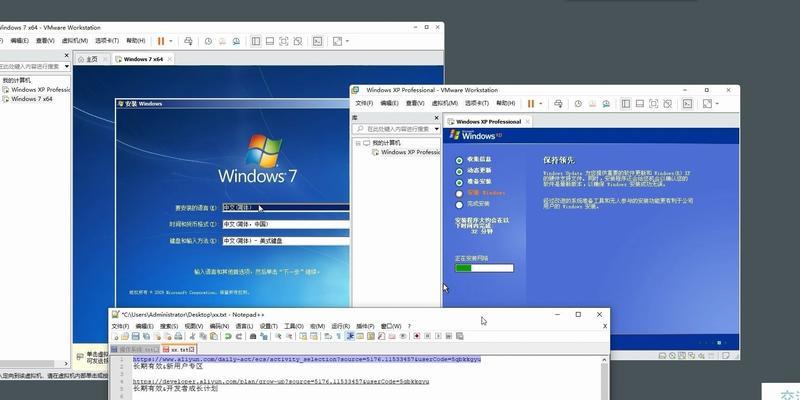Close the Windows XP Professional tab
Image resolution: width=800 pixels, height=400 pixels.
coord(528,121)
